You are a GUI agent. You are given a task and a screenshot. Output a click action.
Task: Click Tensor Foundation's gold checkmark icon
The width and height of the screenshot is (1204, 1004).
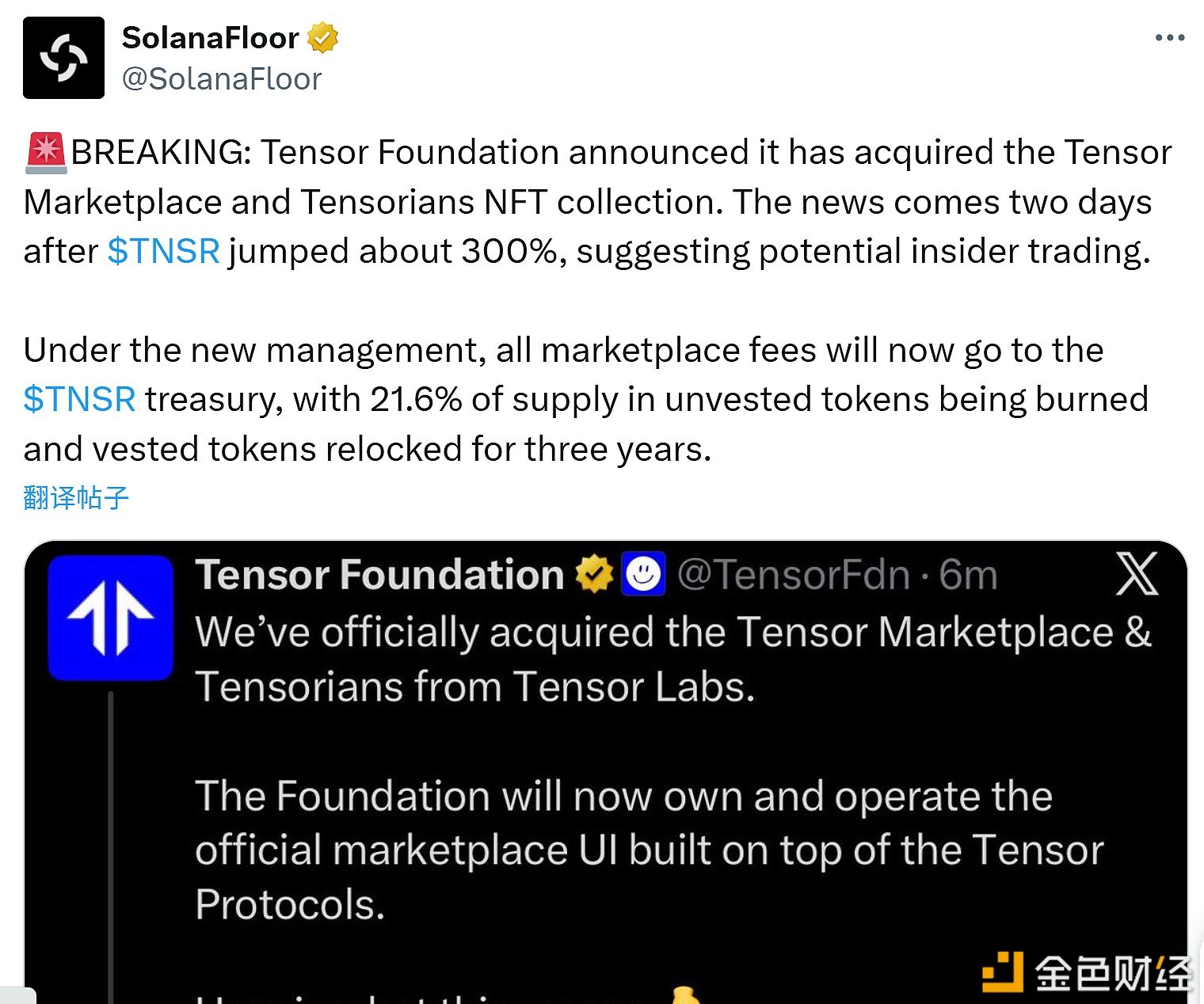(x=595, y=575)
